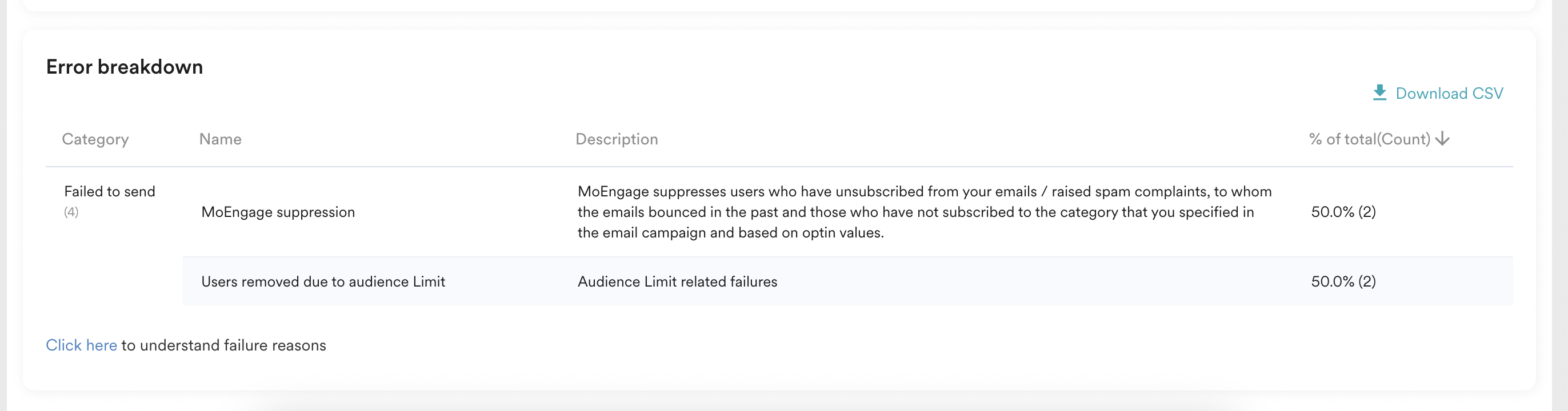Viewport: 1568px width, 411px height.
Task: Open the 'Click here' failure reasons link
Action: pyautogui.click(x=81, y=345)
